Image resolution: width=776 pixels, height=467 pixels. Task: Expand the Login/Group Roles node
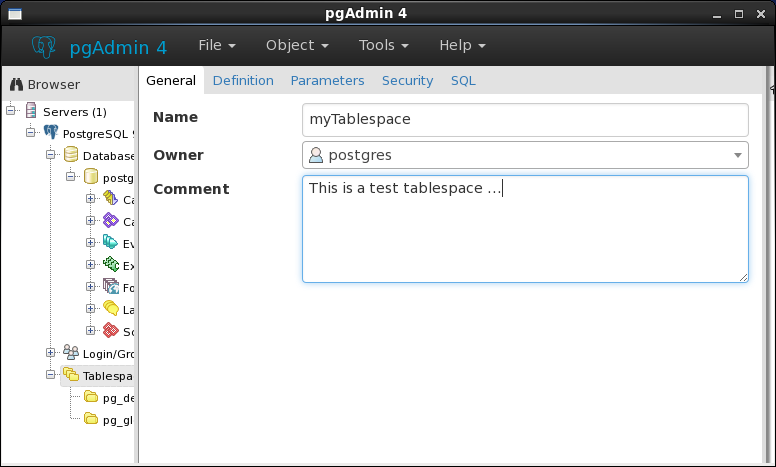pos(50,352)
